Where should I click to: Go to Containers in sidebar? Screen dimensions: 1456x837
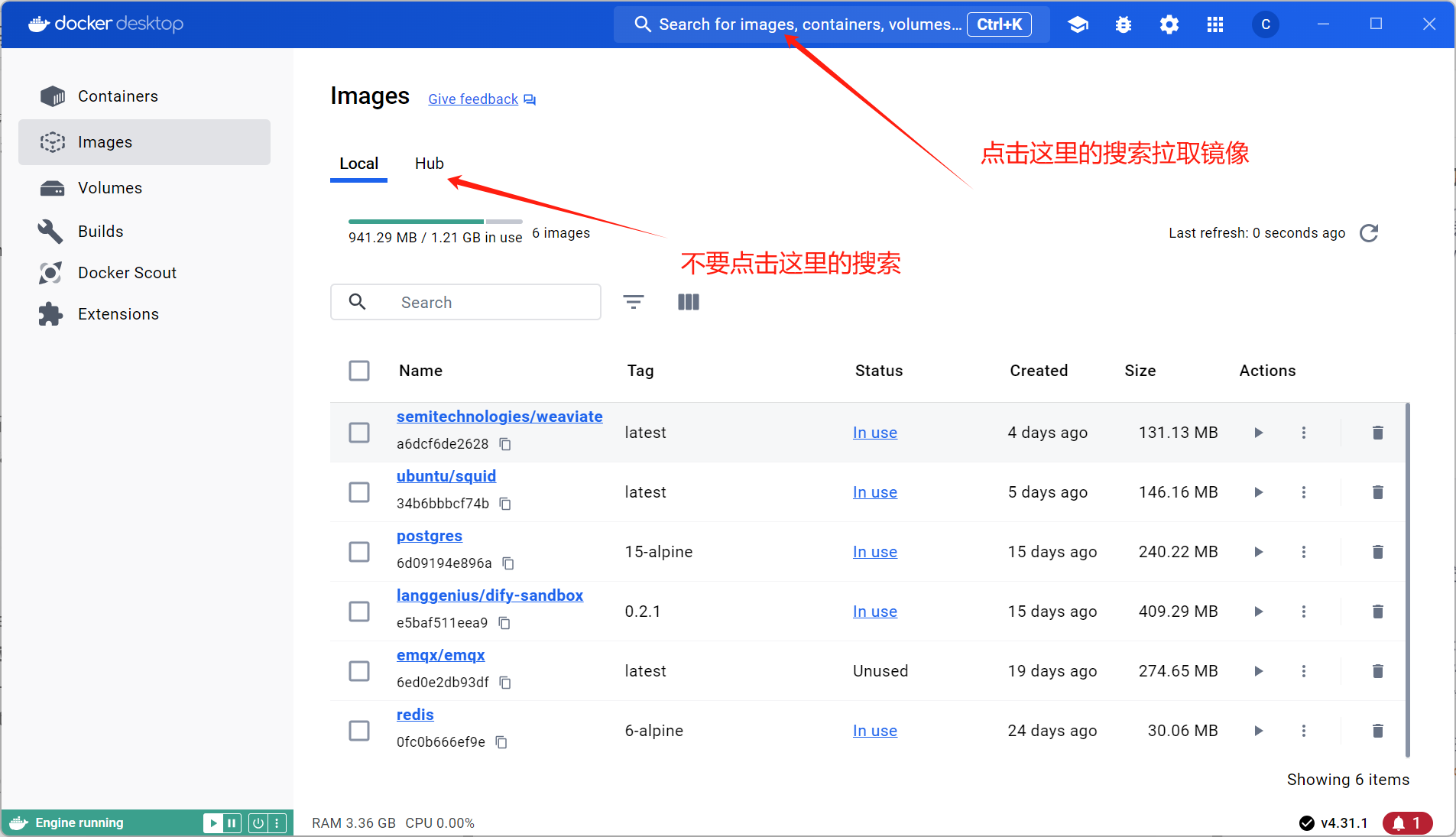click(144, 96)
